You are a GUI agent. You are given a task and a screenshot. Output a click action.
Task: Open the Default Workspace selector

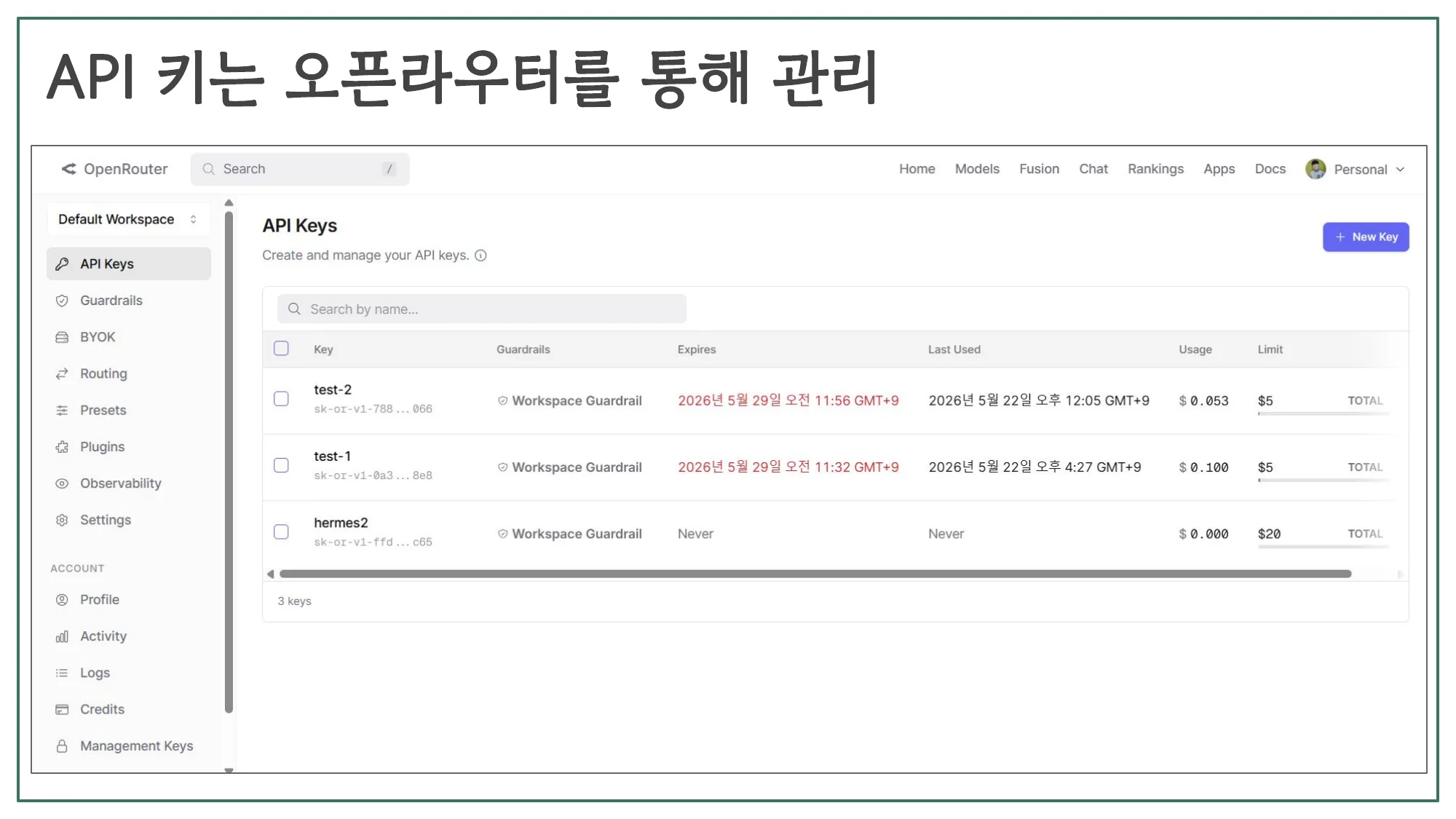click(129, 219)
